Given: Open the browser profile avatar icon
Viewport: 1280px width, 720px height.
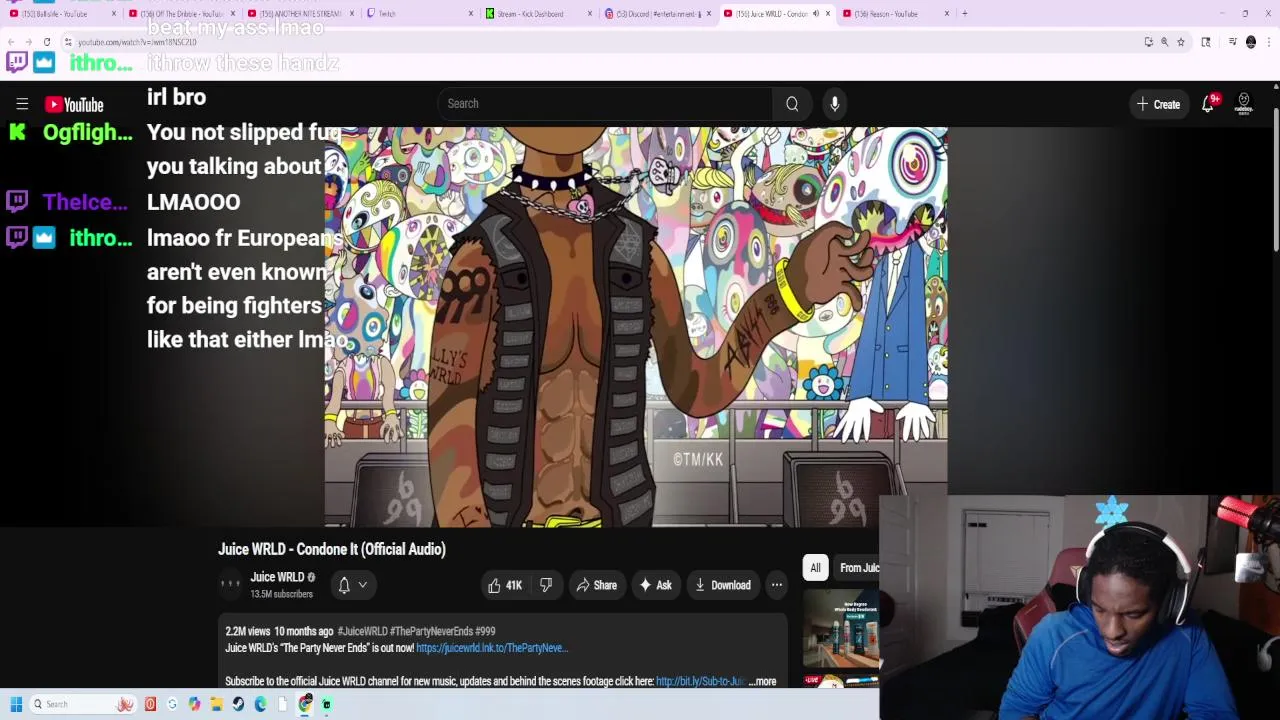Looking at the screenshot, I should pyautogui.click(x=1251, y=42).
